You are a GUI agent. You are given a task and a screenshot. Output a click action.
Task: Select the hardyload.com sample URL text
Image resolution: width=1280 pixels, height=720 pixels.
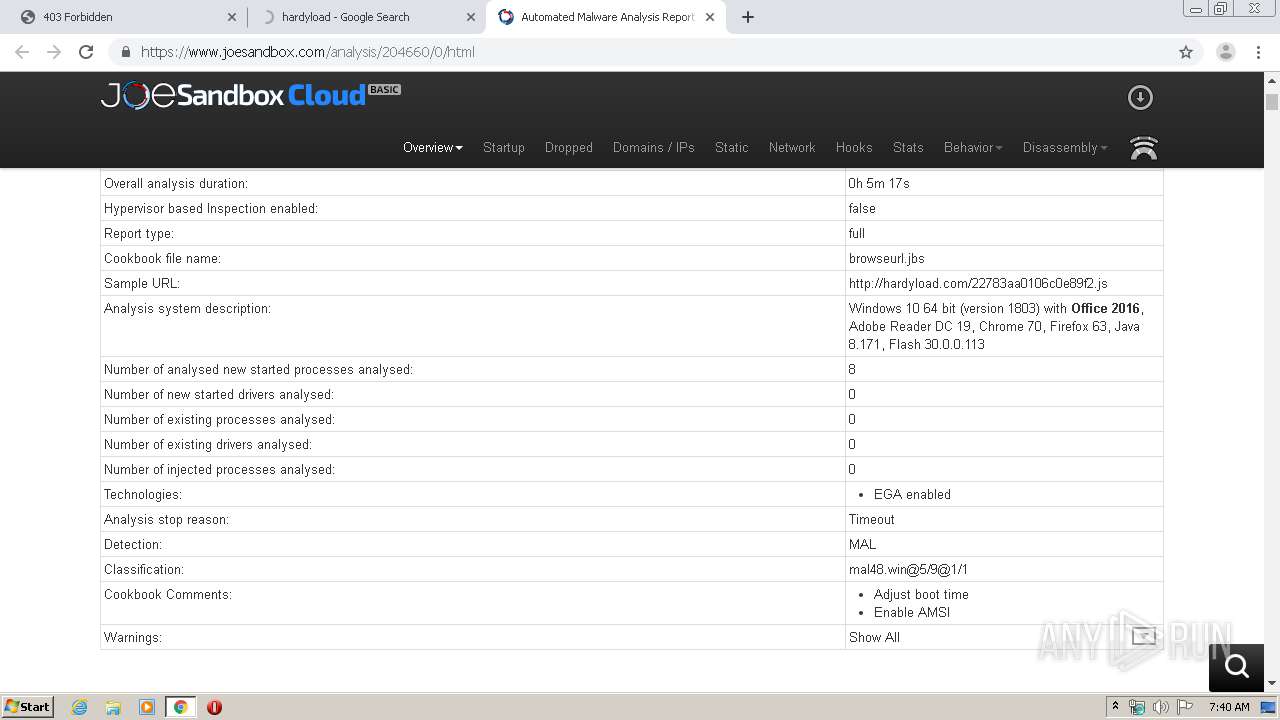(978, 283)
